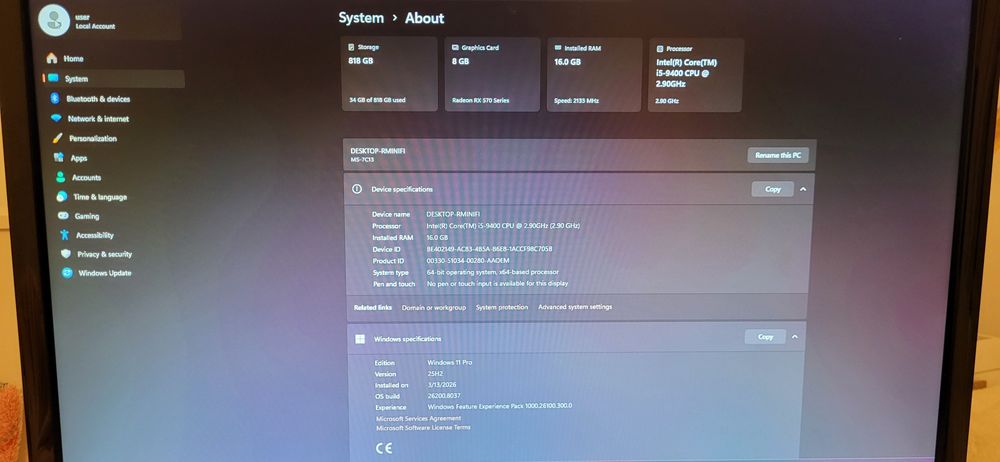This screenshot has height=462, width=1000.
Task: Click the Personalization paintbrush icon
Action: [57, 138]
